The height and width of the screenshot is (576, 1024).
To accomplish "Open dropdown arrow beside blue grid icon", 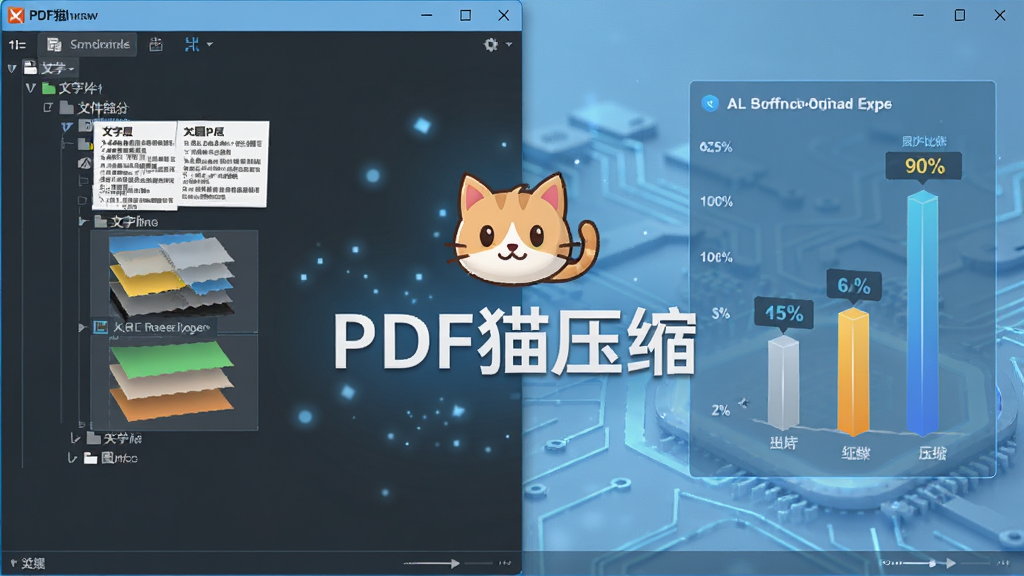I will coord(210,44).
